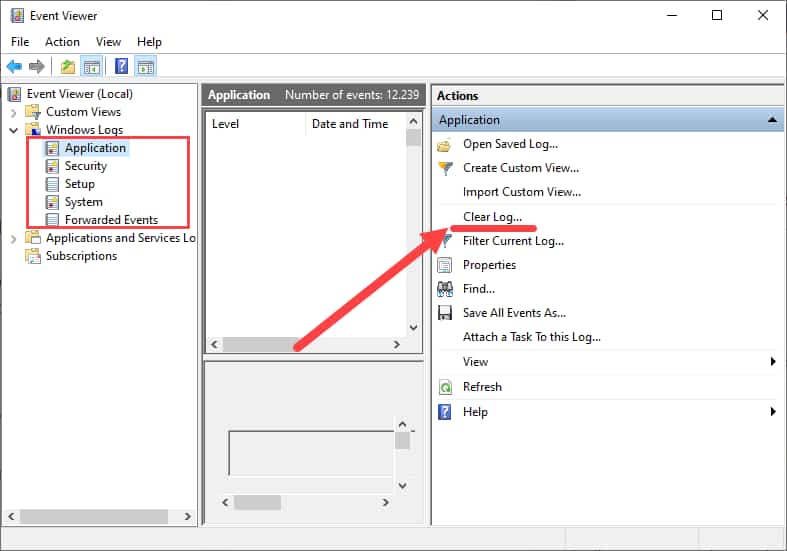Open the View menu in menu bar
Viewport: 787px width, 551px height.
[x=108, y=42]
